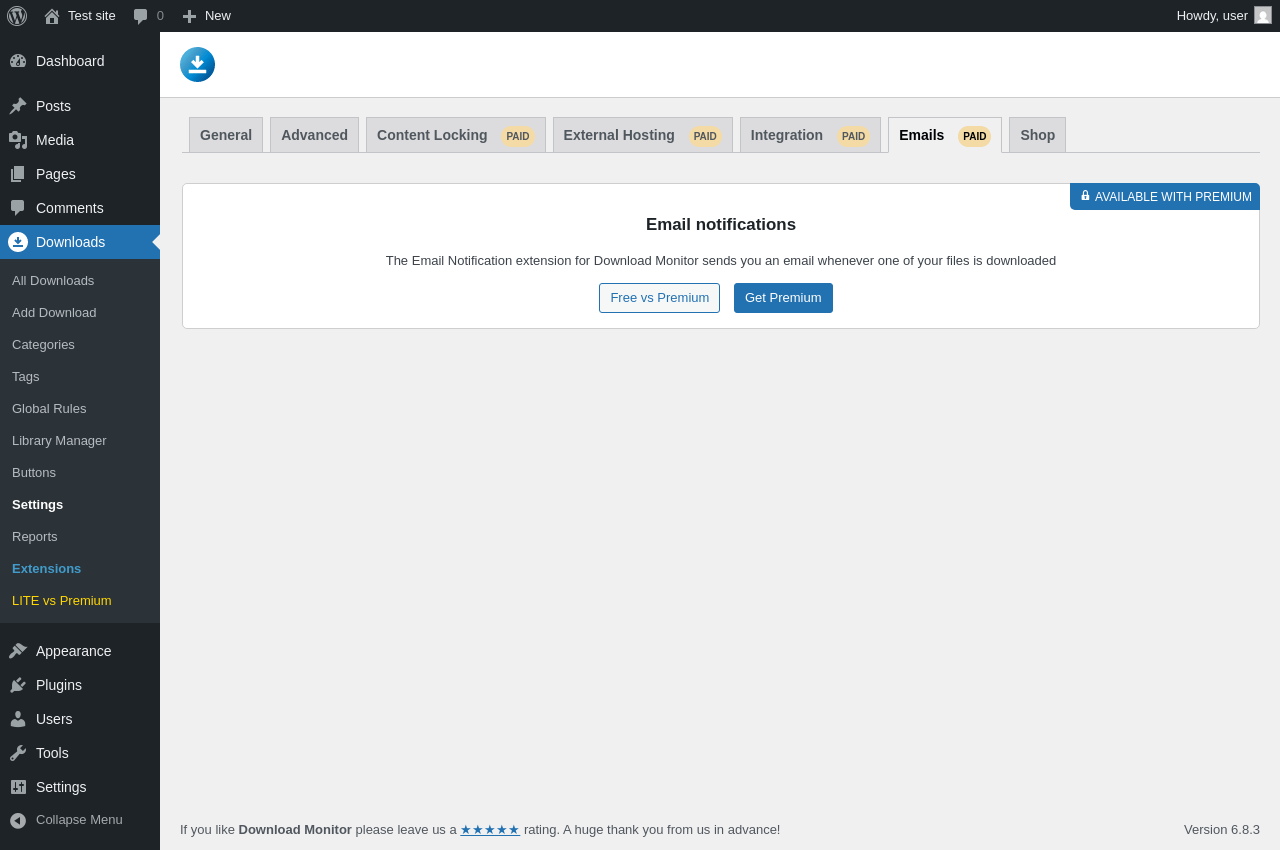Click the Plugins plug icon
Screen dimensions: 1280x850
pyautogui.click(x=18, y=685)
